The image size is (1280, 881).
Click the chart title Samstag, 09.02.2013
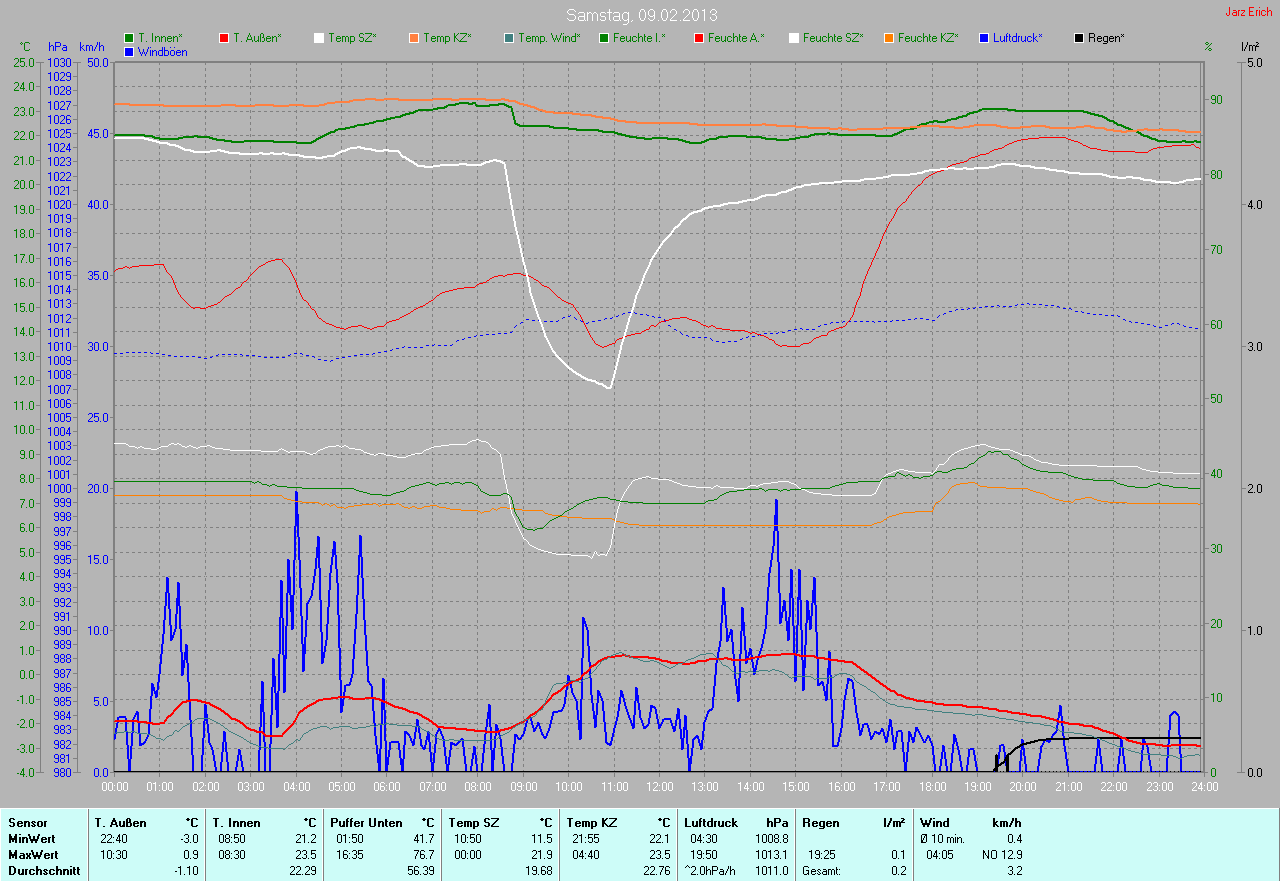click(641, 15)
